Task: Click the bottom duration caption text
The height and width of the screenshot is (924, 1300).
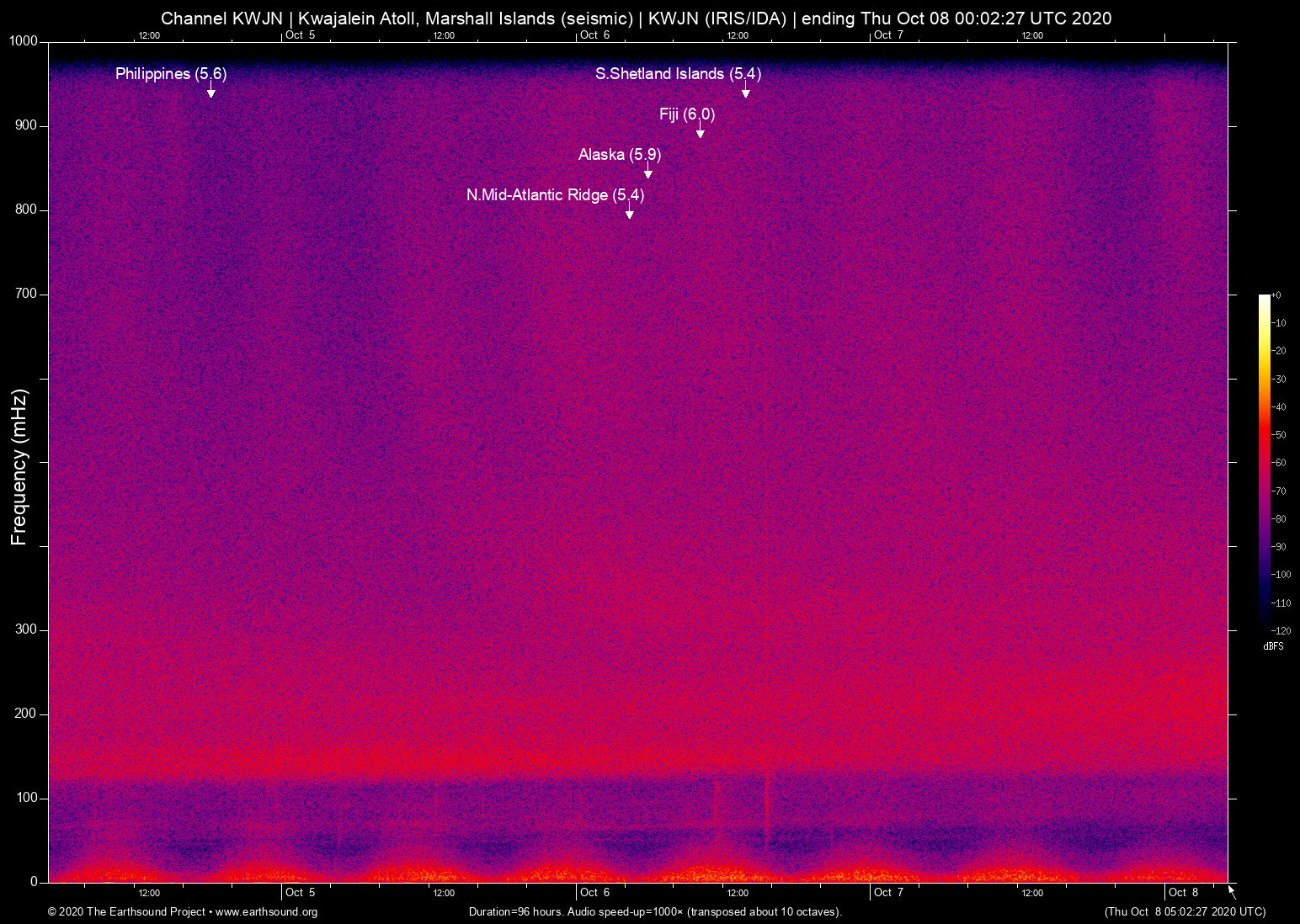Action: [x=654, y=911]
